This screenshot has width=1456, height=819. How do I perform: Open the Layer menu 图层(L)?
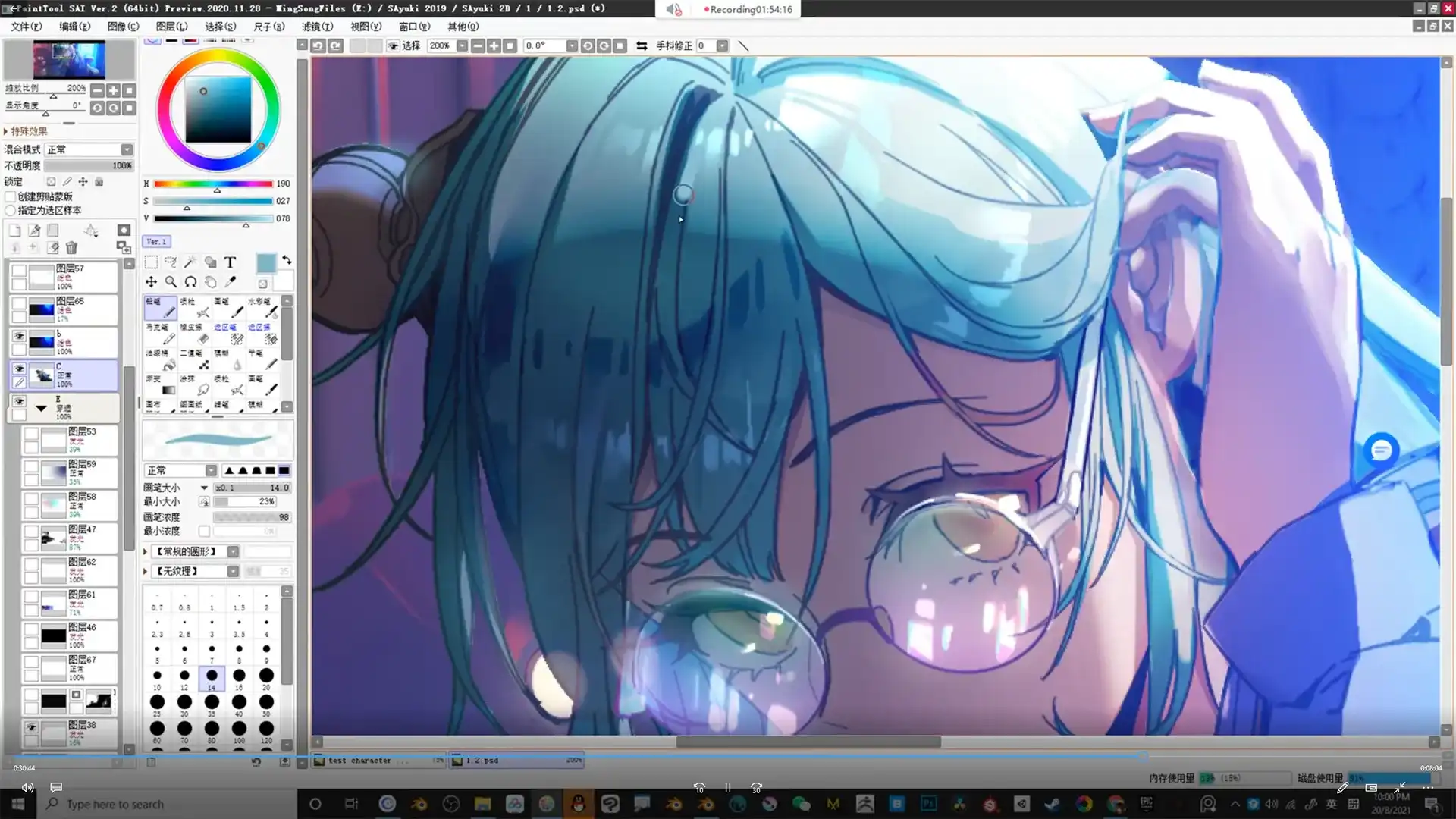click(x=171, y=27)
